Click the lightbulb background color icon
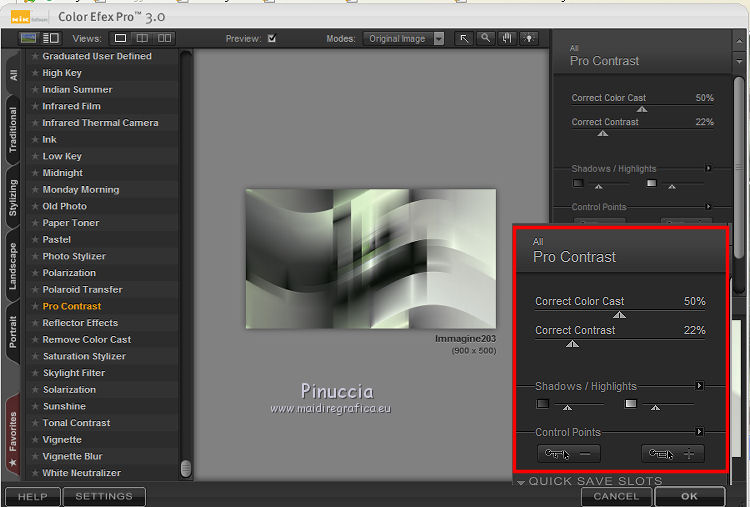 [x=529, y=38]
